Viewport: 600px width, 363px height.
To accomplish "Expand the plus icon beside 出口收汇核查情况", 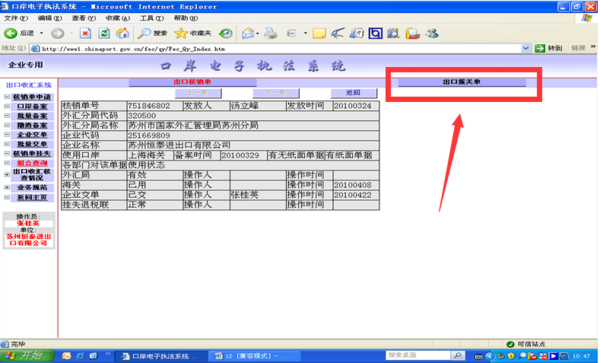I will coord(7,174).
